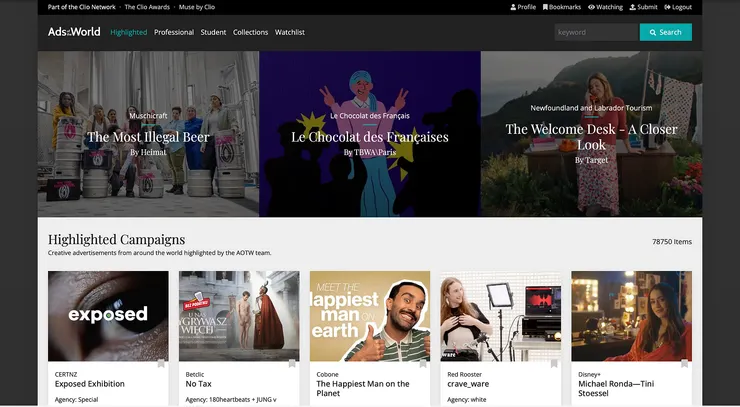Click the Disney+ brand label
Viewport: 740px width, 407px height.
click(x=589, y=374)
